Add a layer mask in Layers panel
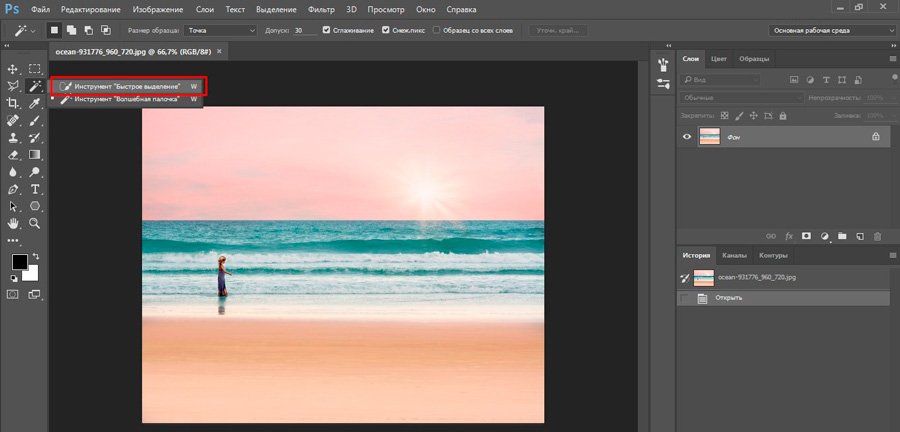 pyautogui.click(x=806, y=236)
